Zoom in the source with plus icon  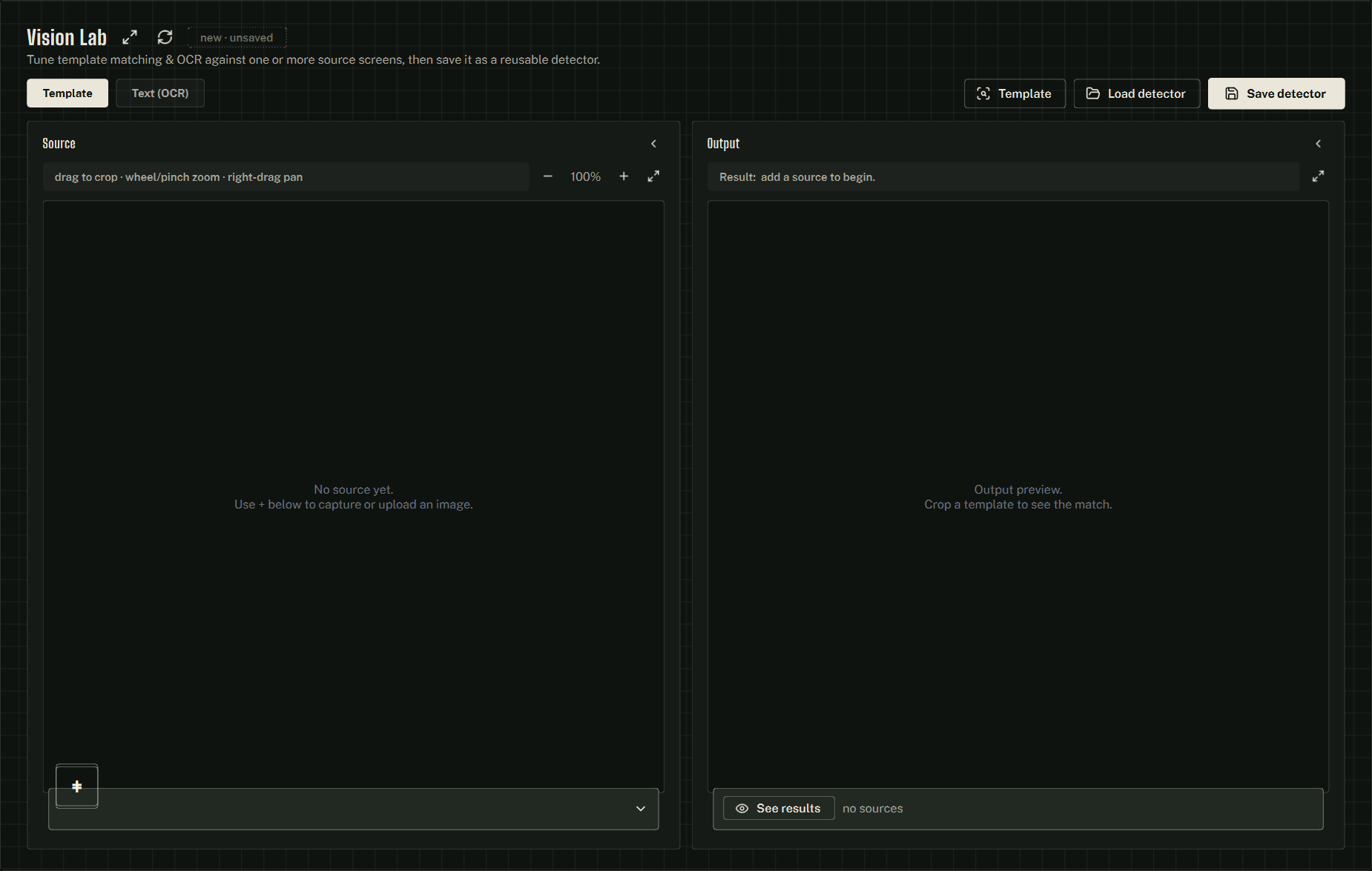pos(624,176)
